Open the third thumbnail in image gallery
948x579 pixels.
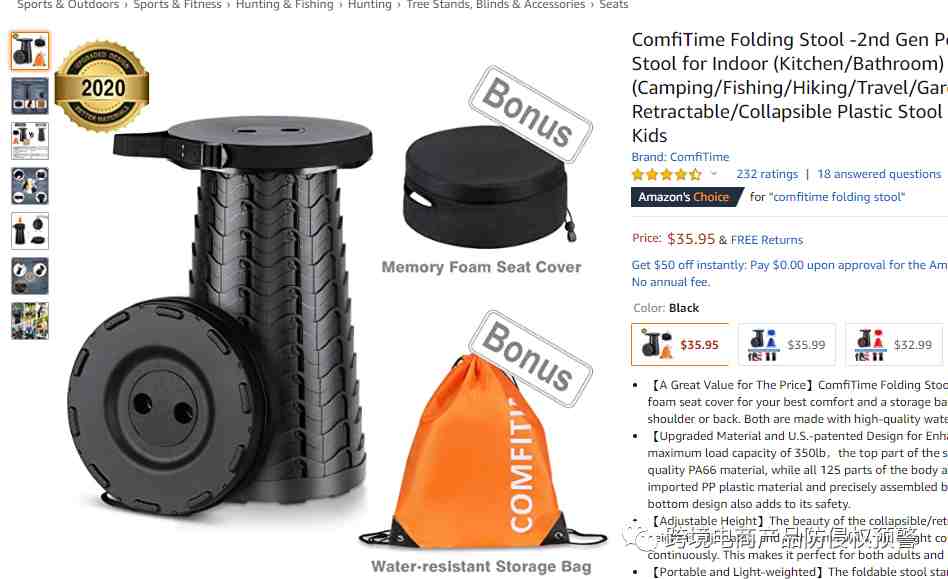30,141
